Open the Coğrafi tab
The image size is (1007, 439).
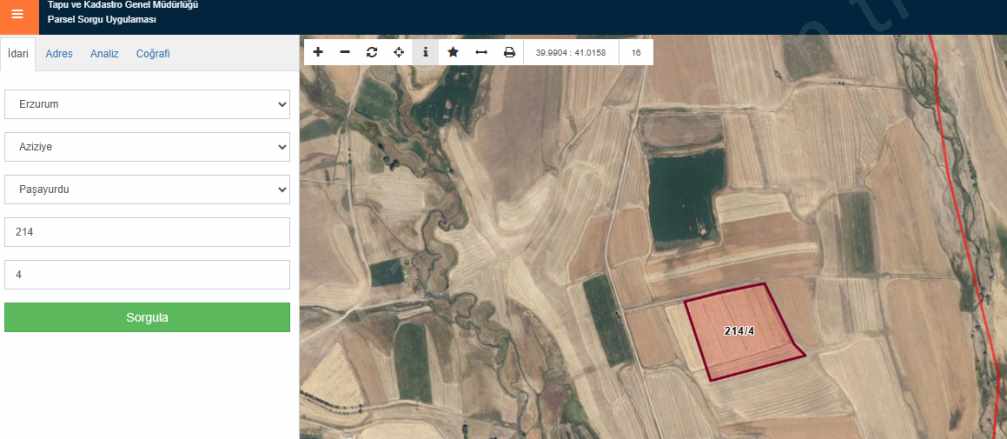(153, 54)
